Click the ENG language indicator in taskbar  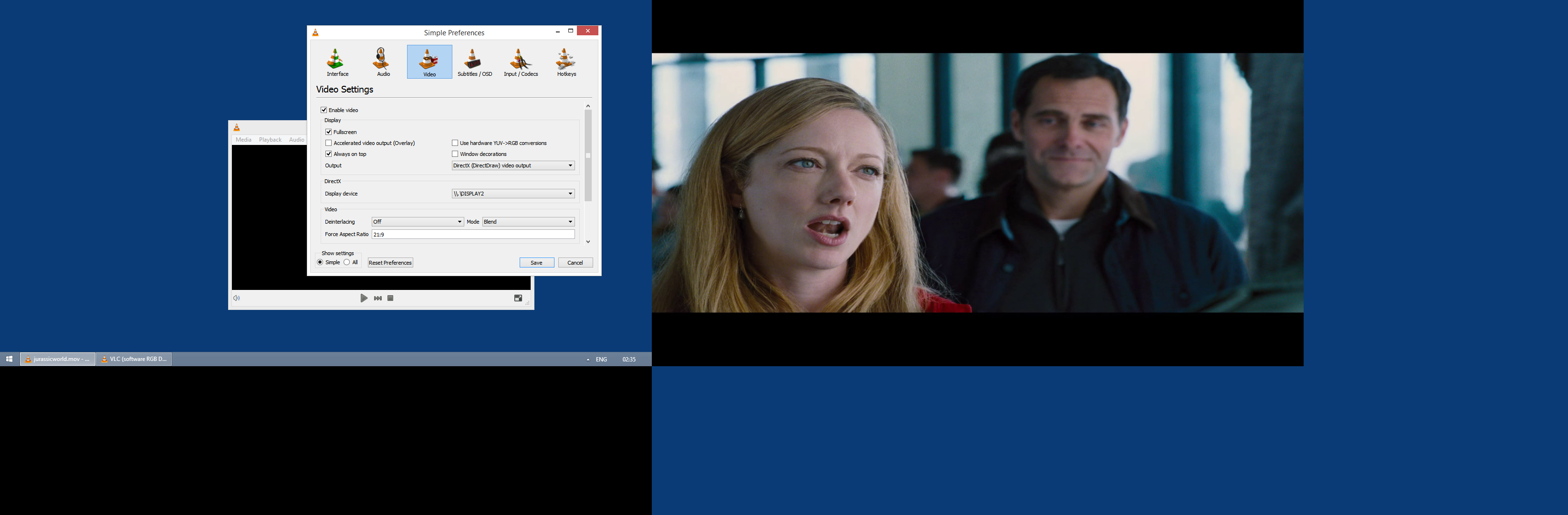(x=601, y=360)
